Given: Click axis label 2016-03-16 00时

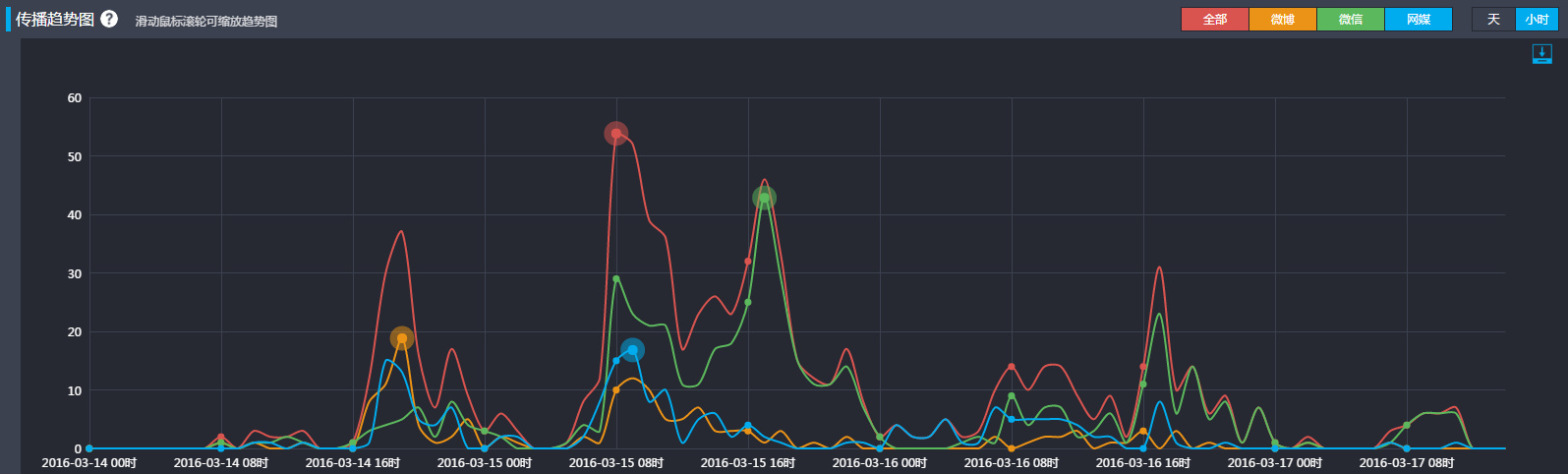Looking at the screenshot, I should click(x=879, y=462).
